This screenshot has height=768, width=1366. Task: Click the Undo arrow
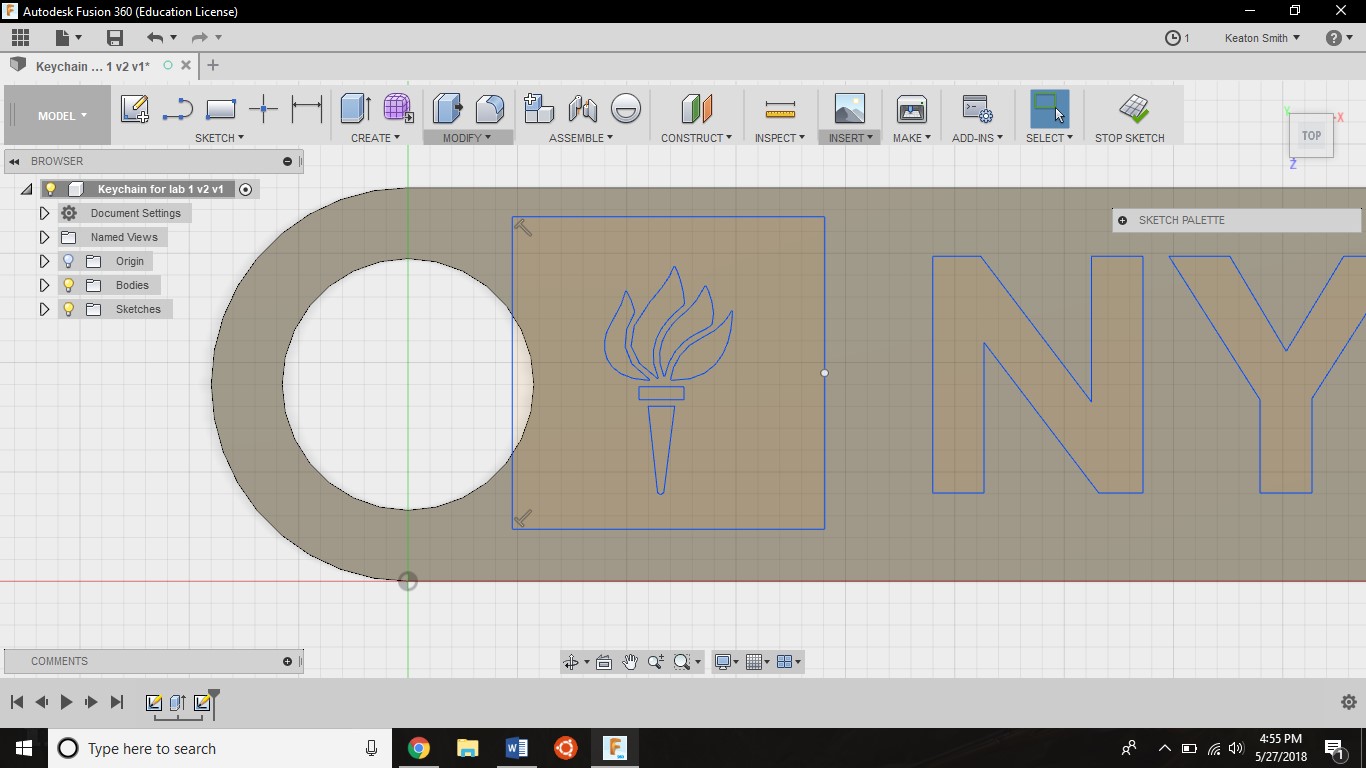(x=154, y=38)
